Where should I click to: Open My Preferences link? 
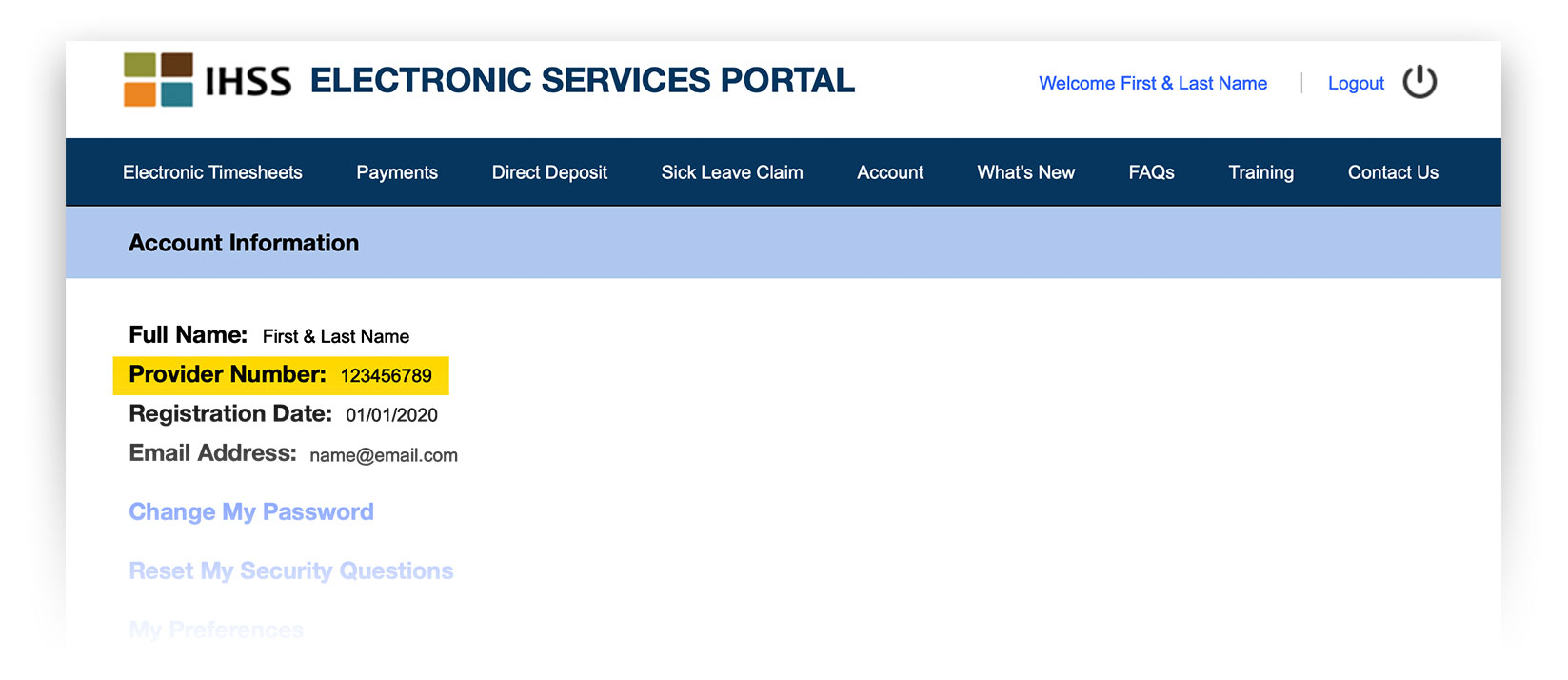point(216,630)
